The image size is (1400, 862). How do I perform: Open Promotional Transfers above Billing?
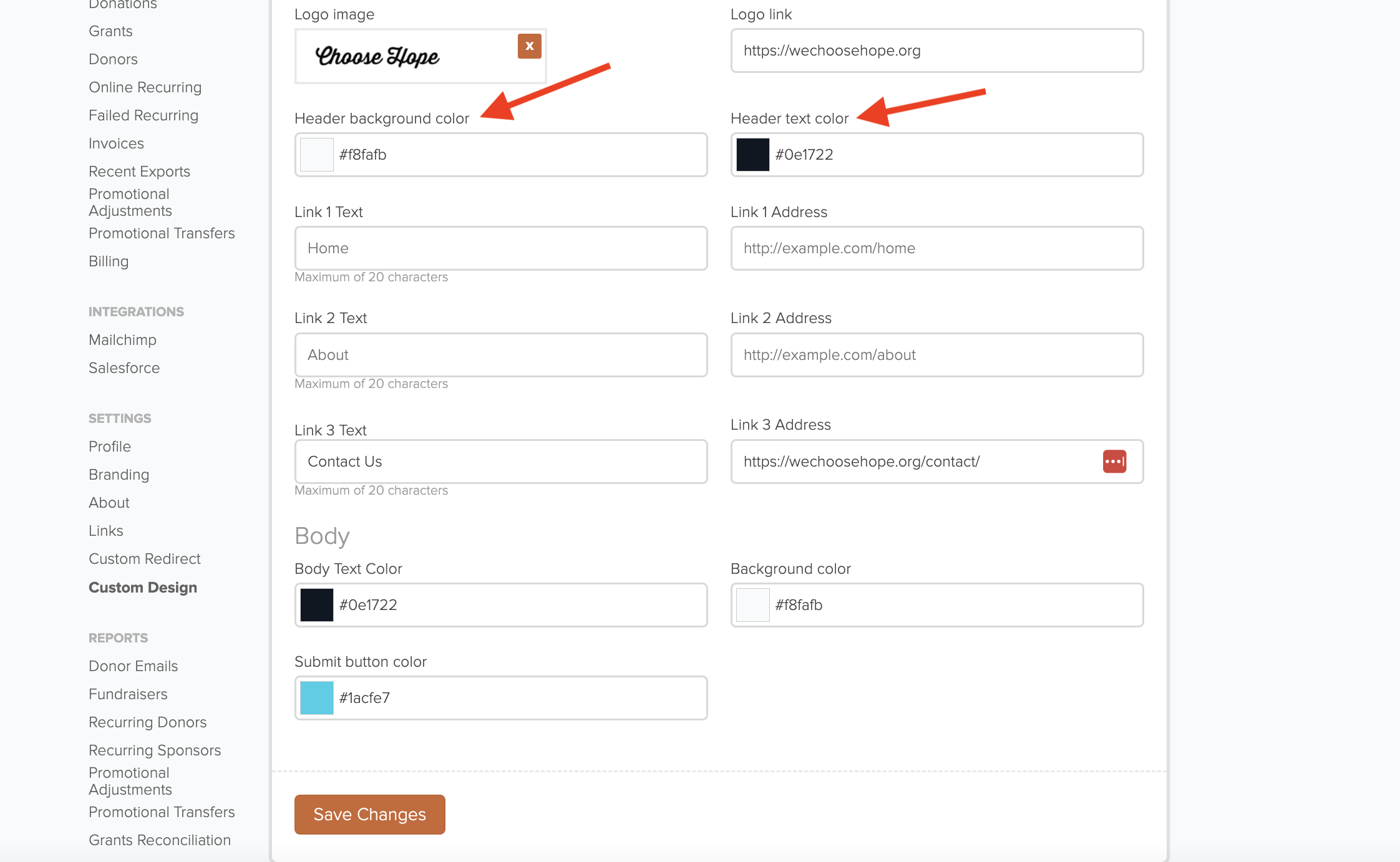(162, 233)
